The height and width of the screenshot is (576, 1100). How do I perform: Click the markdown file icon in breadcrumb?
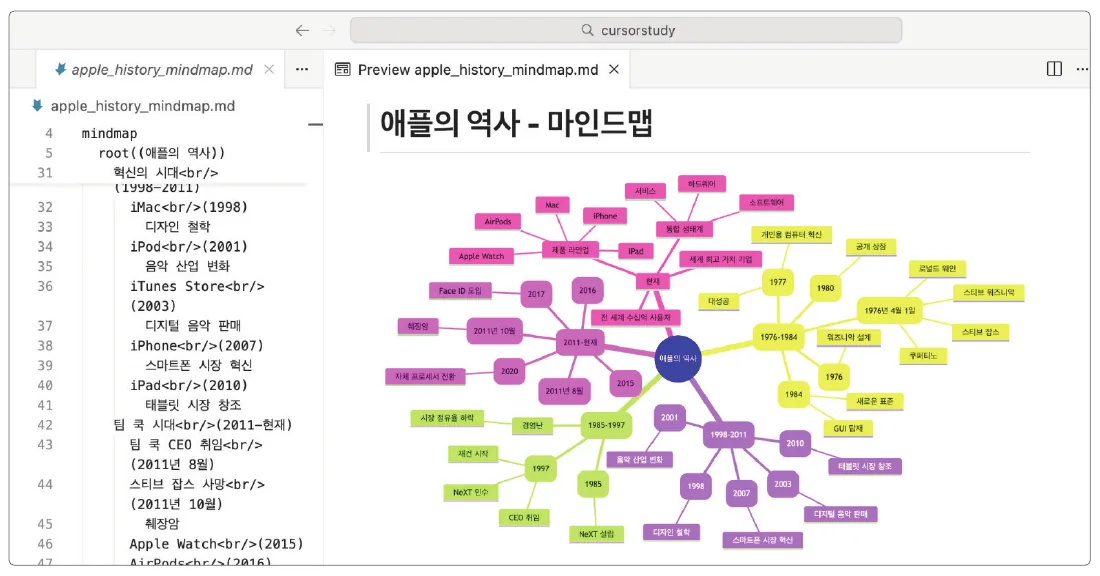(37, 106)
